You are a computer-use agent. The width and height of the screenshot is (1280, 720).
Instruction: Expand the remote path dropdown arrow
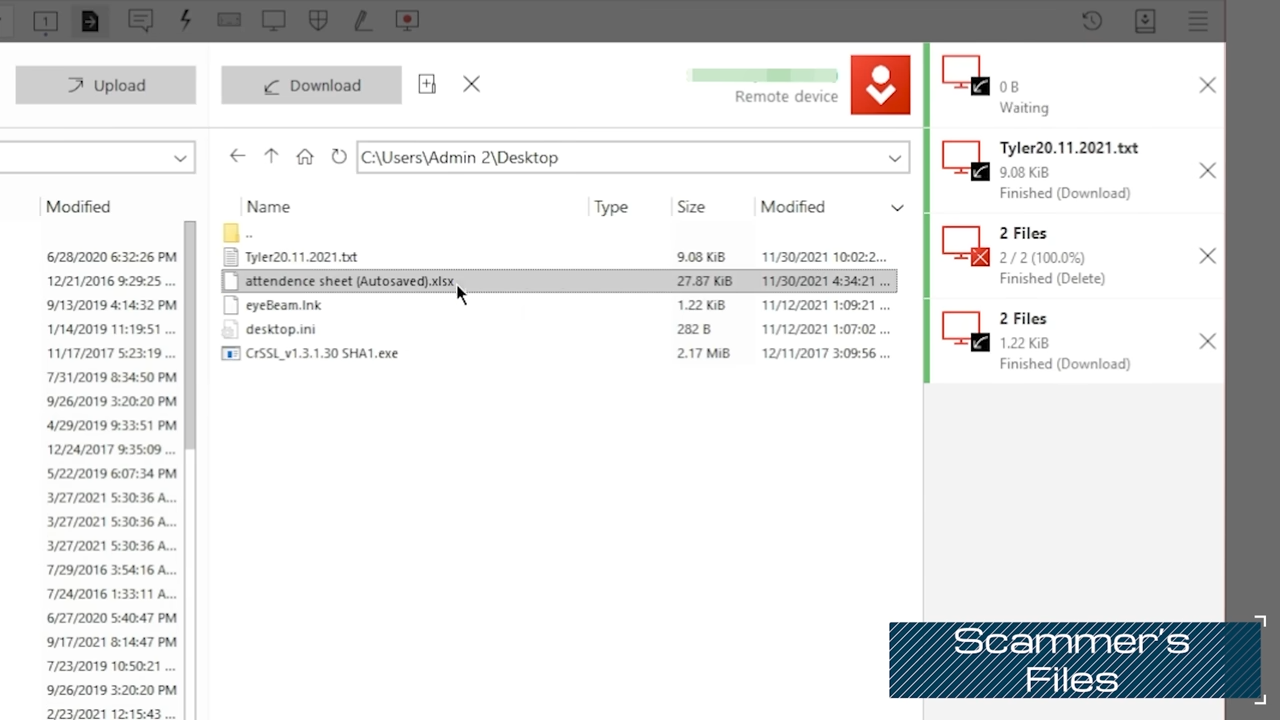pyautogui.click(x=894, y=158)
